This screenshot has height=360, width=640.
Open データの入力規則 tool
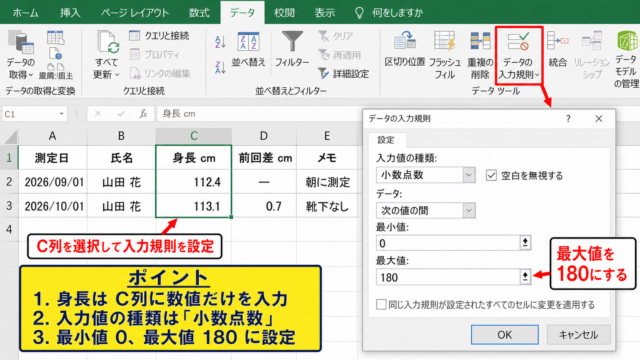[518, 56]
